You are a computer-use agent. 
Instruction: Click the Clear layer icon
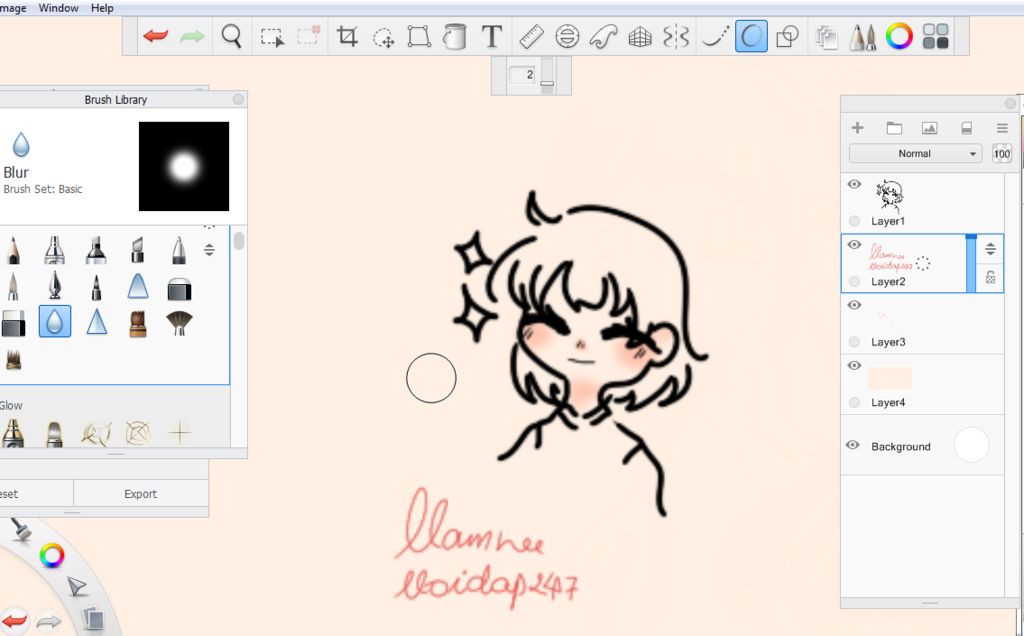point(967,129)
